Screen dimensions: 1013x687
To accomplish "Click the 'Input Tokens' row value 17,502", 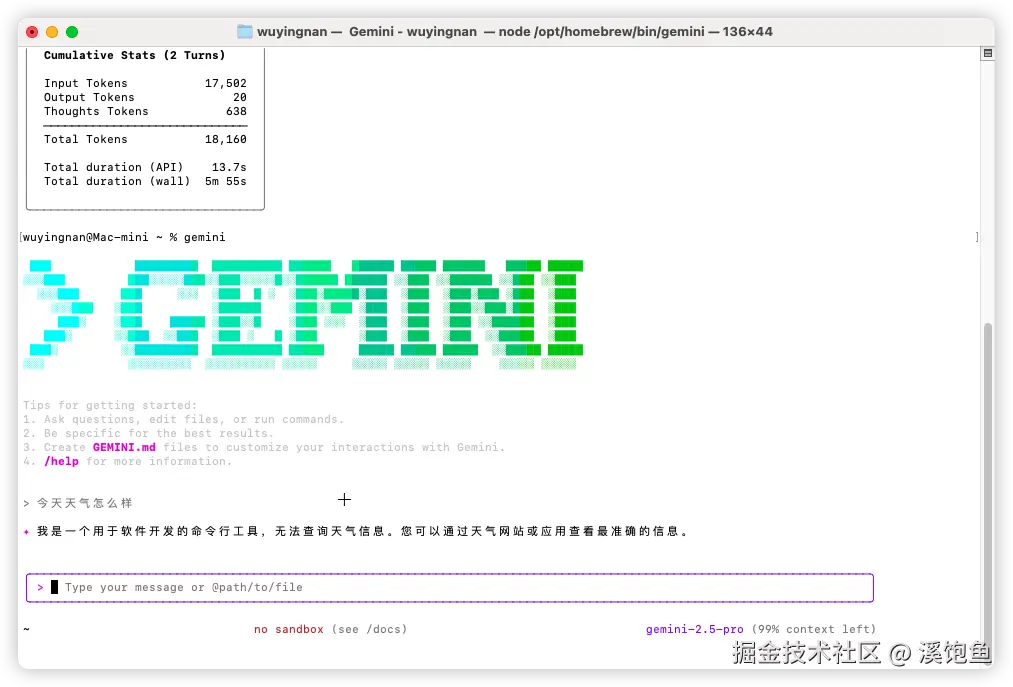I will click(x=225, y=83).
